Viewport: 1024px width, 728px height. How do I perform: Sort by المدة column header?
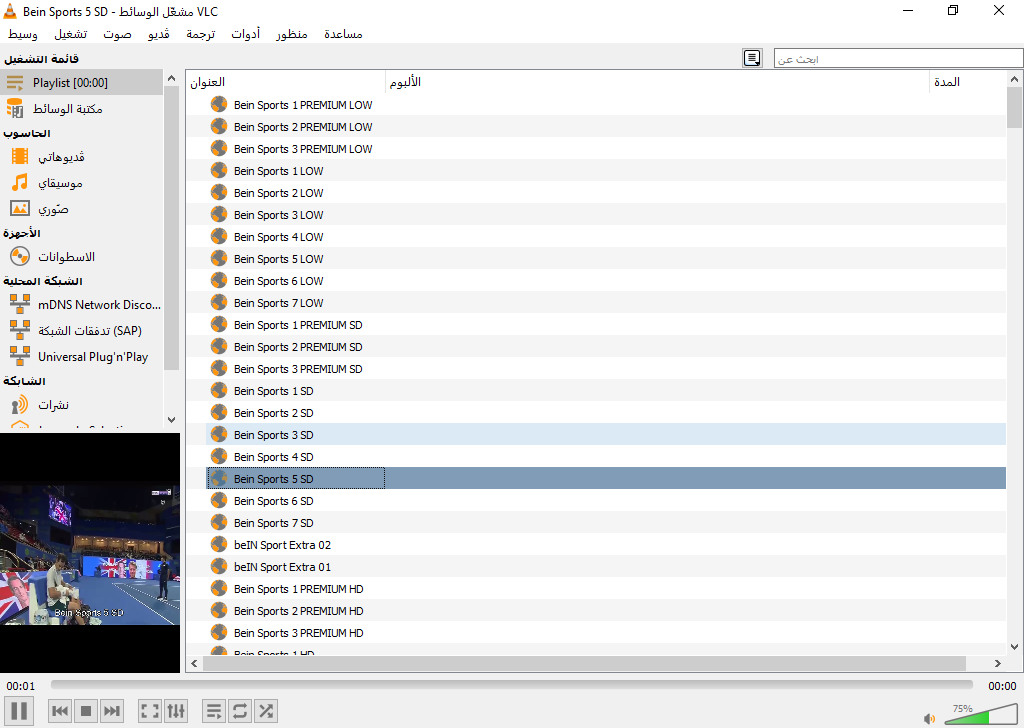point(968,82)
